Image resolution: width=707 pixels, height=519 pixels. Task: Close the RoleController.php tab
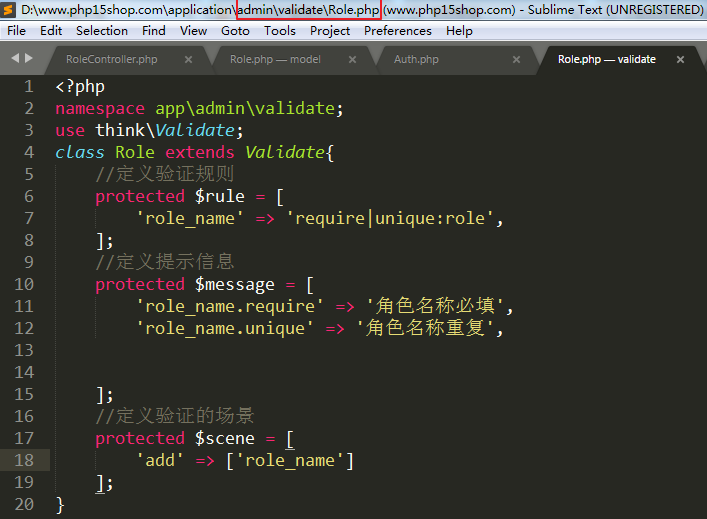[x=189, y=60]
